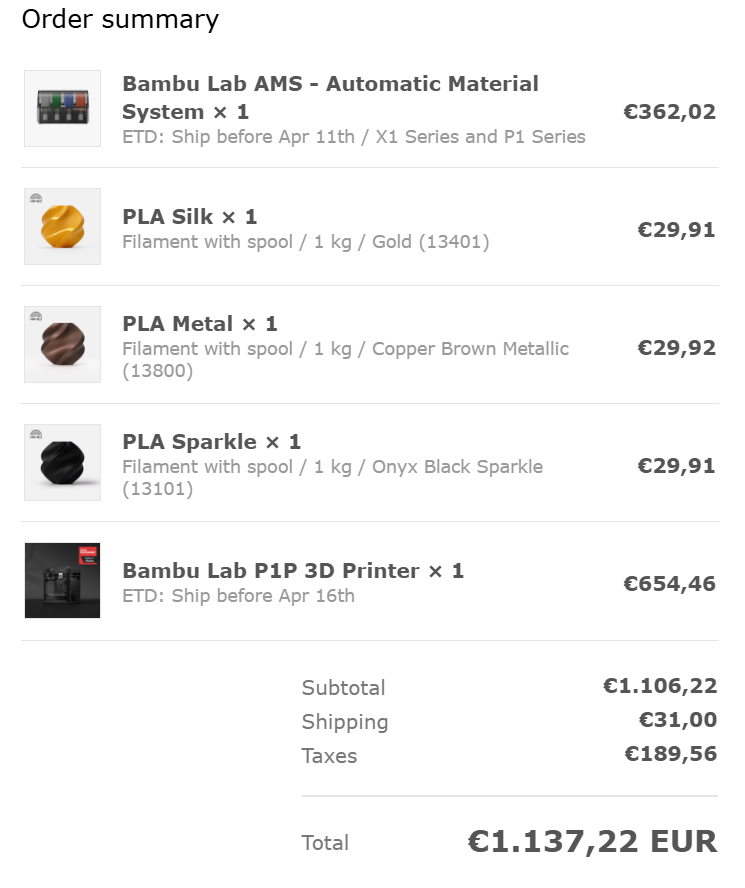Click the Order summary heading
The image size is (745, 888).
point(120,19)
